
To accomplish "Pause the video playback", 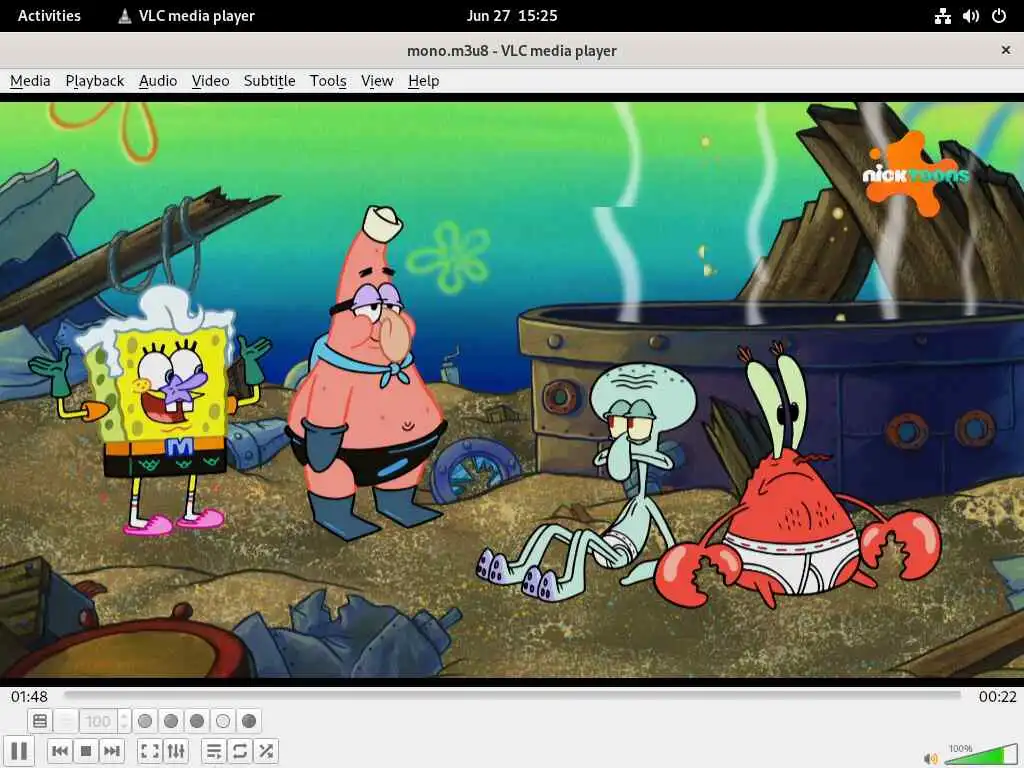I will pos(19,751).
